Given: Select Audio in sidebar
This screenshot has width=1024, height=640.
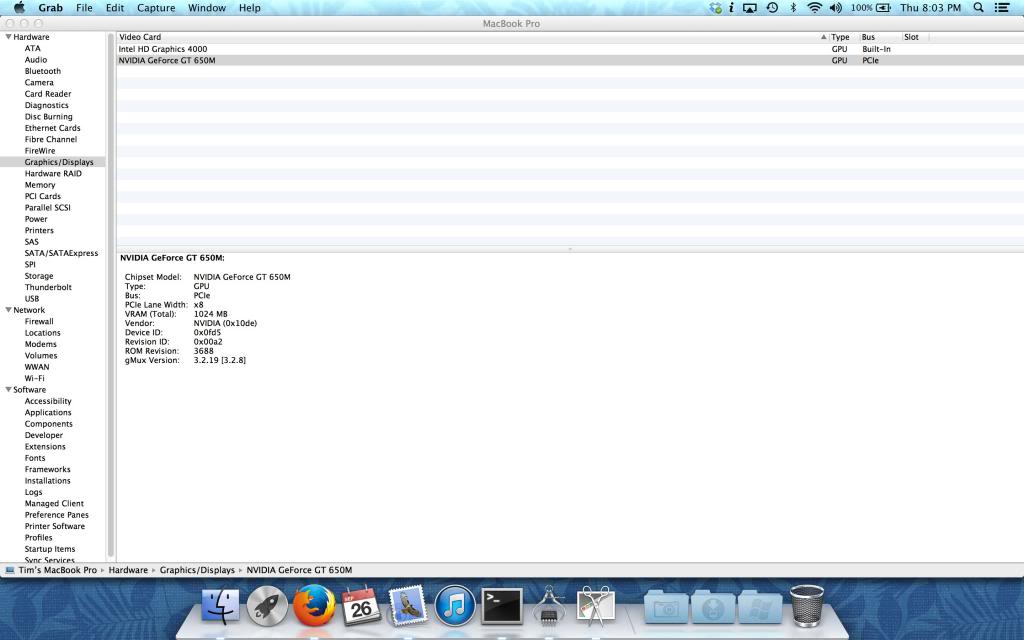Looking at the screenshot, I should pos(36,59).
